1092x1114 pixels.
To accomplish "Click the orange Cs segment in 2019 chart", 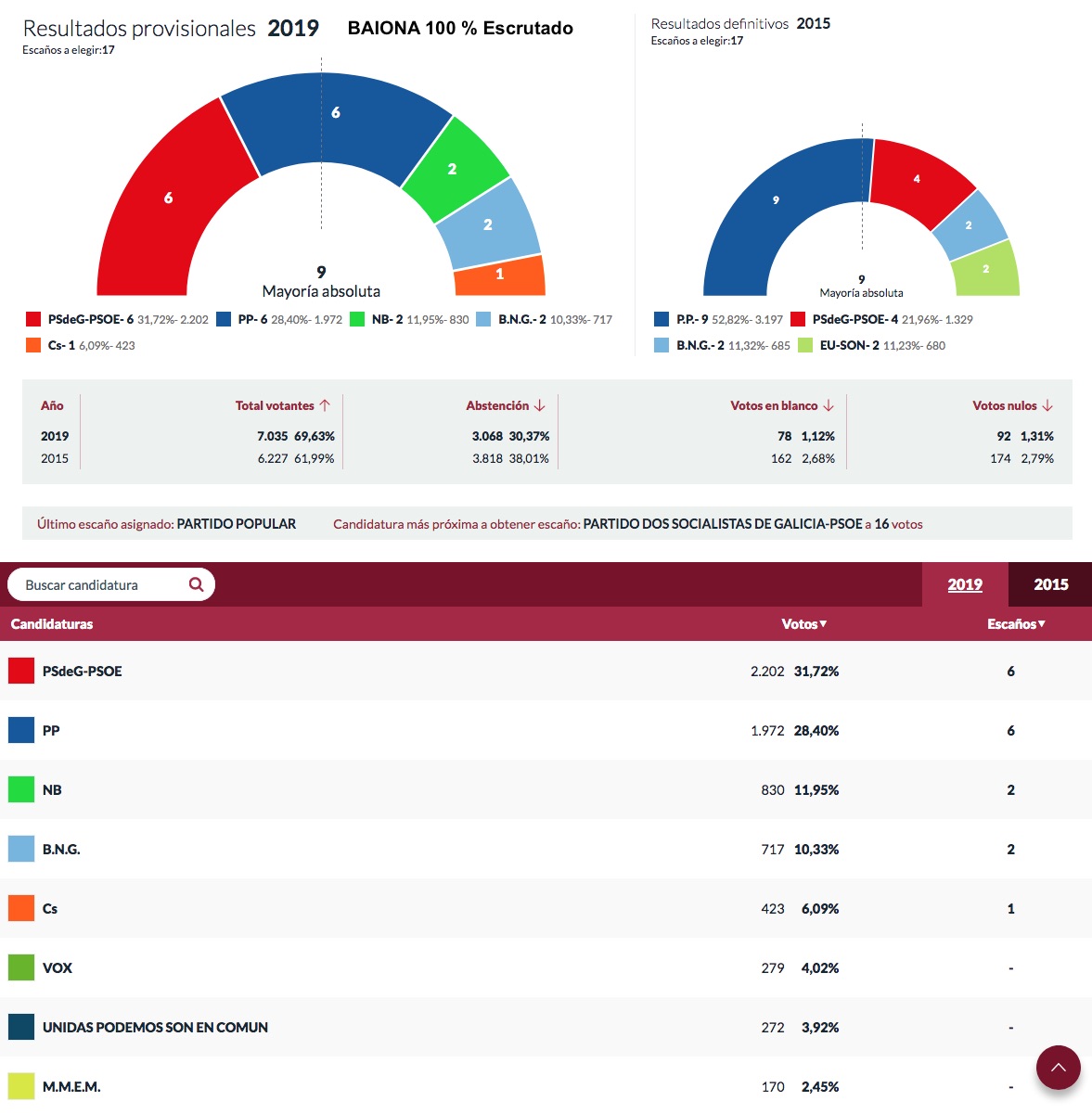I will click(499, 275).
